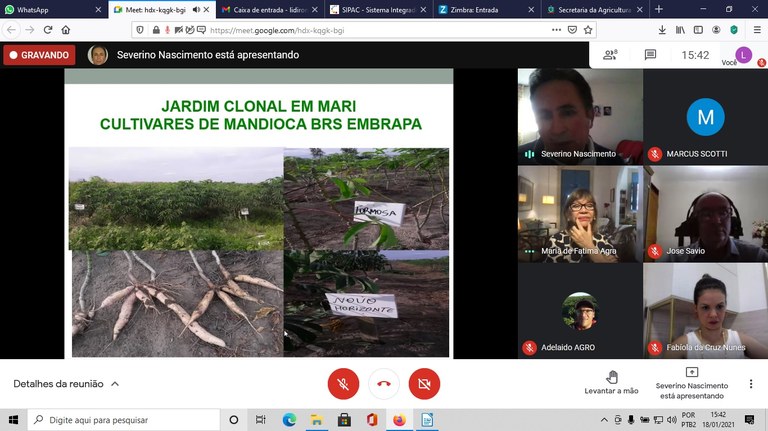The height and width of the screenshot is (431, 768).
Task: Open Firefox from the Windows taskbar
Action: point(399,420)
